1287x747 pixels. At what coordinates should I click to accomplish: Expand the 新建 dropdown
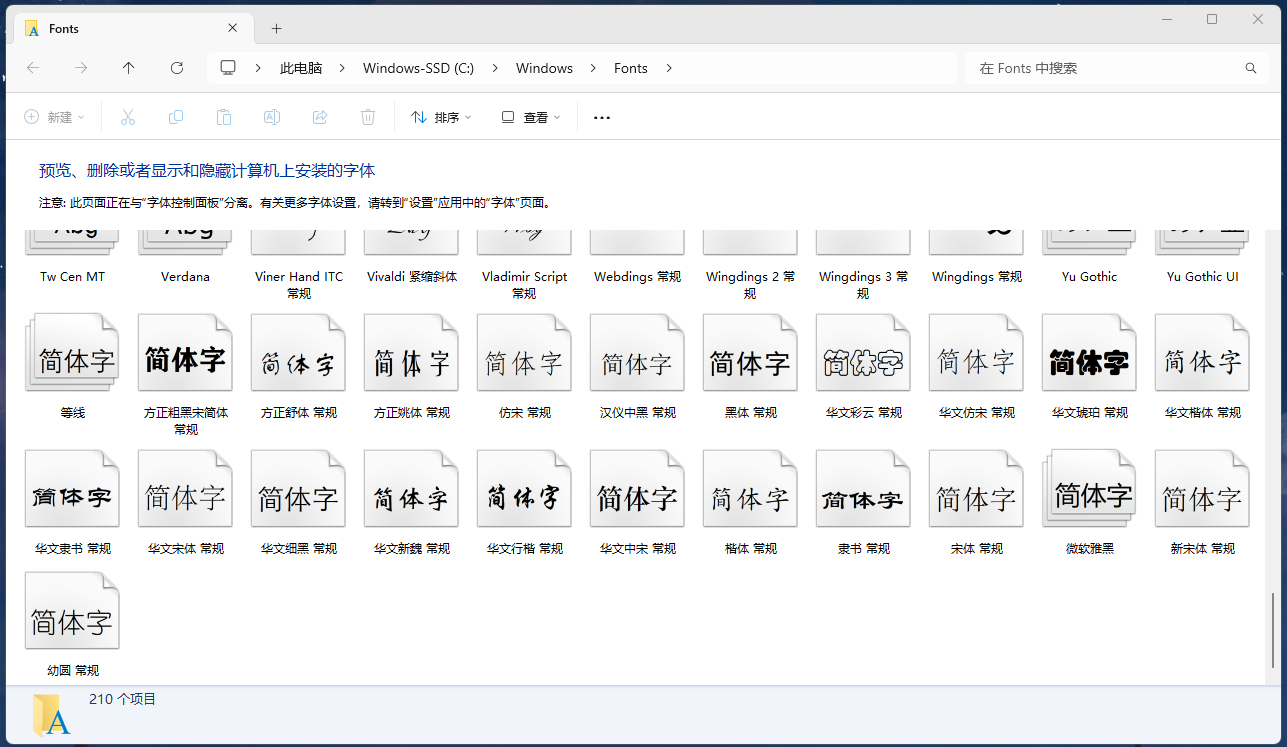[83, 117]
